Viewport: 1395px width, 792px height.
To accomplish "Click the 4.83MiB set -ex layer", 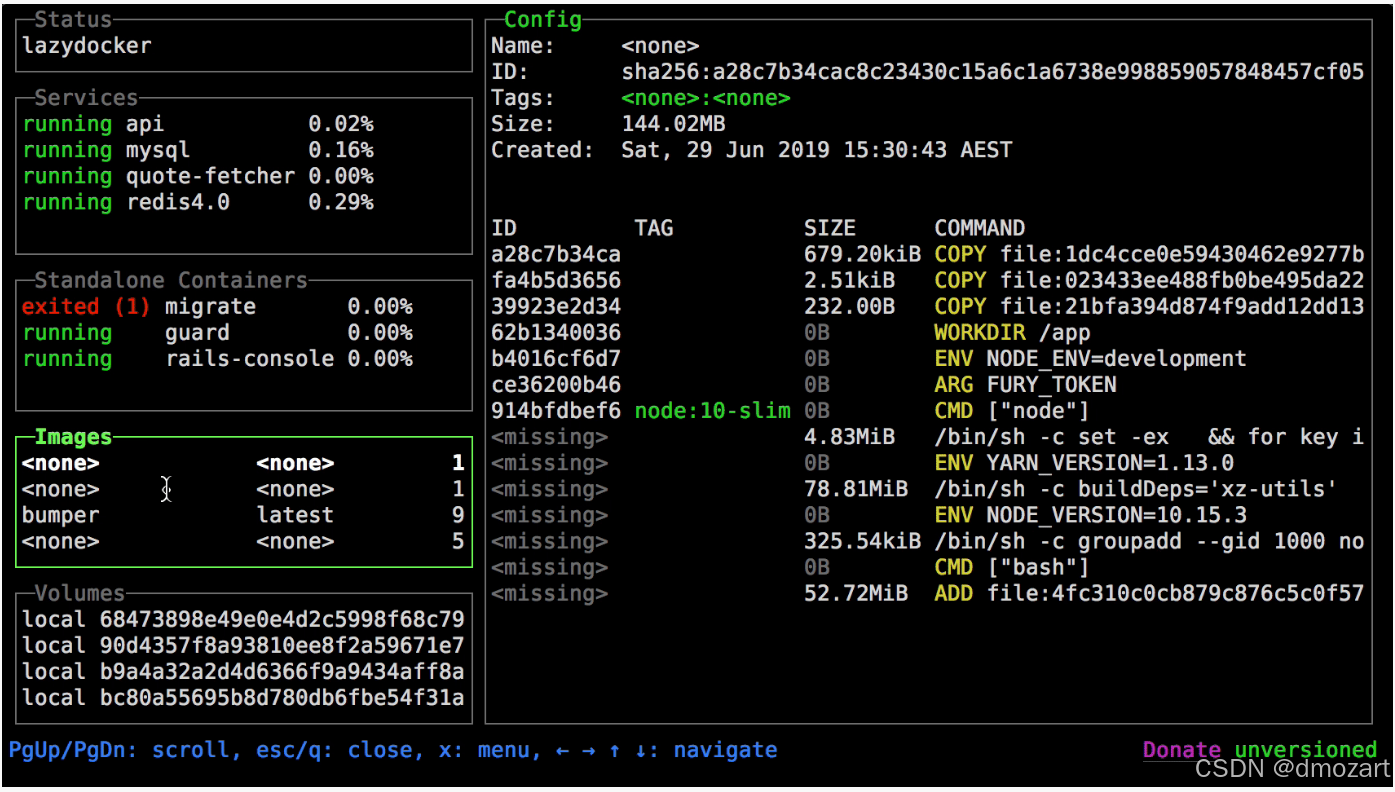I will click(928, 437).
